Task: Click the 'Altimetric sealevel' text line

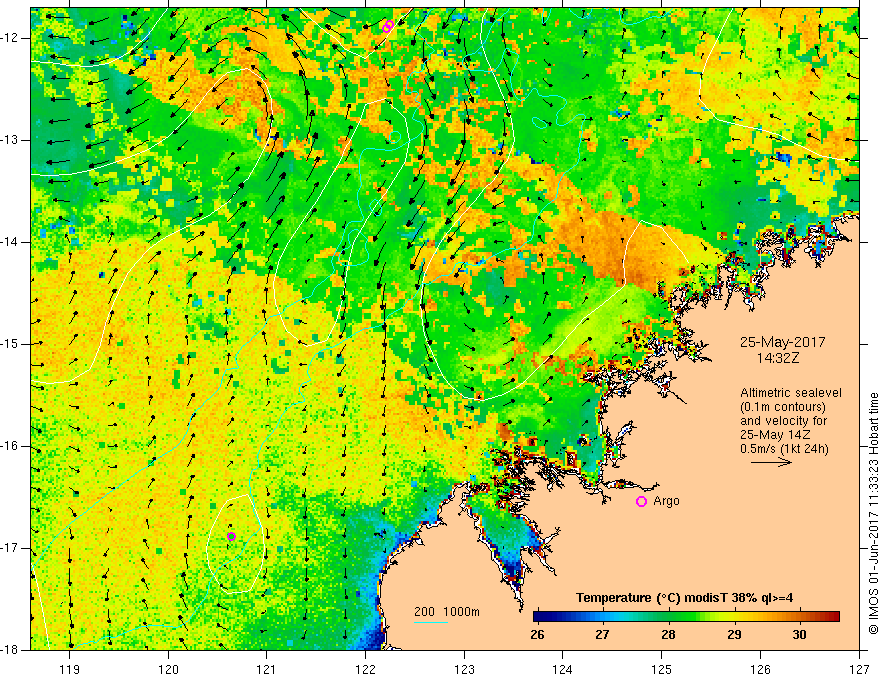Action: coord(791,393)
